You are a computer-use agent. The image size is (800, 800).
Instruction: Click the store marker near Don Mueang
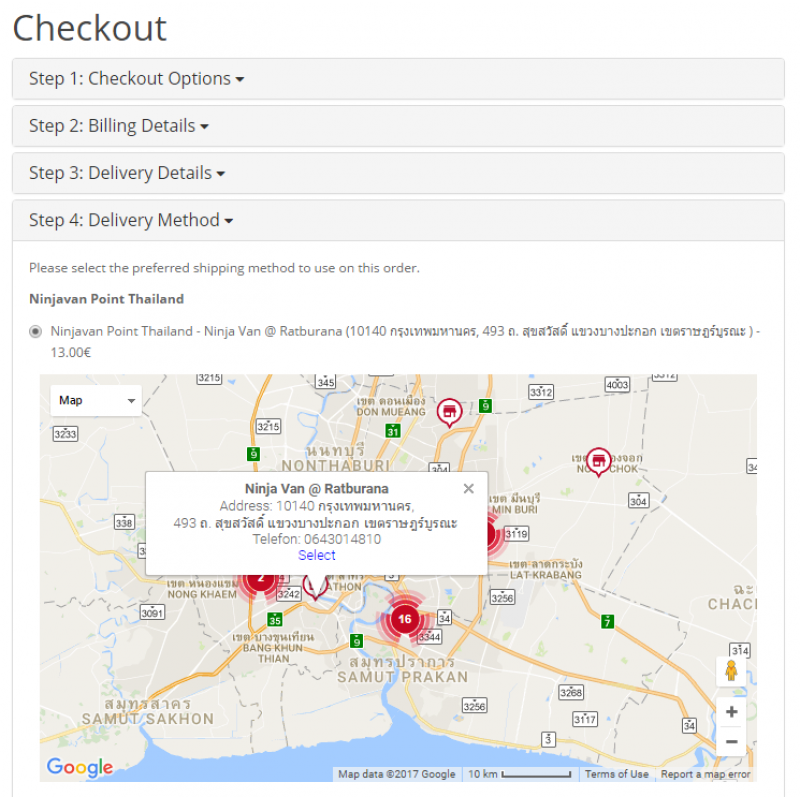point(450,410)
